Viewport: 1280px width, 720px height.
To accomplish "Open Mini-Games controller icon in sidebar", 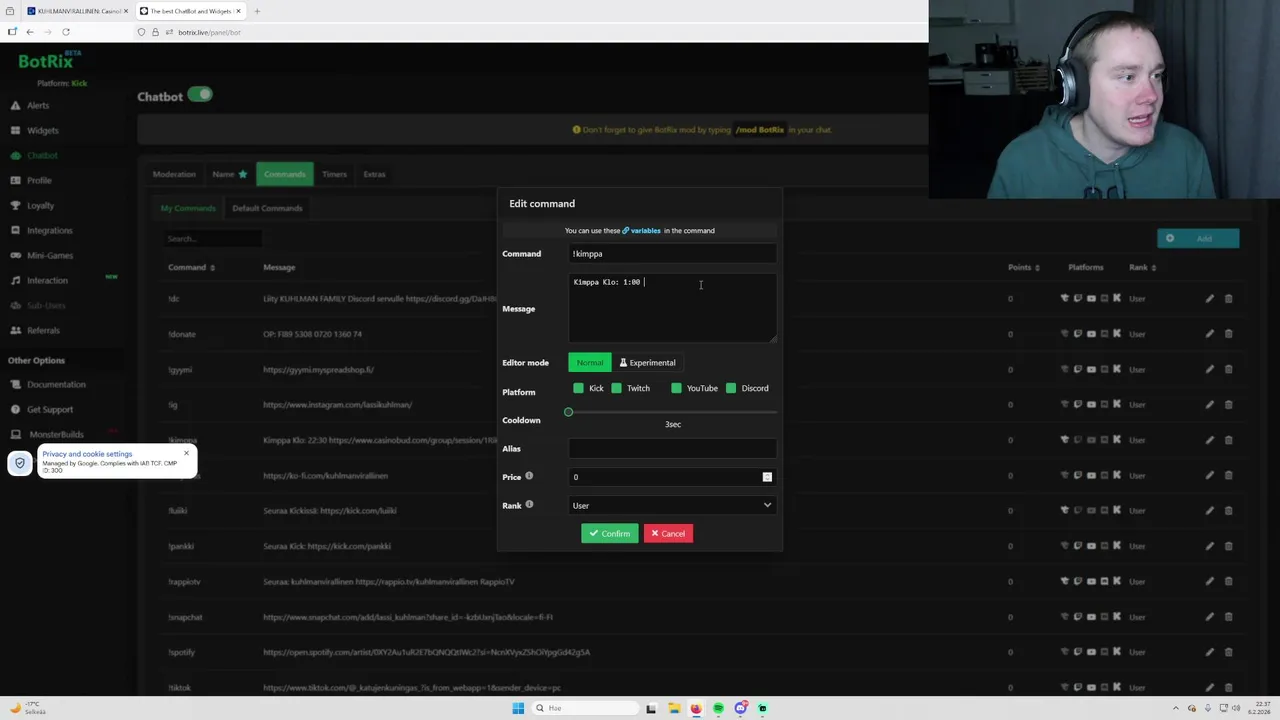I will click(15, 255).
